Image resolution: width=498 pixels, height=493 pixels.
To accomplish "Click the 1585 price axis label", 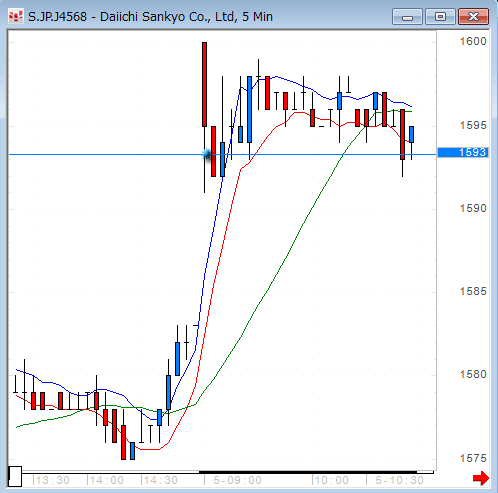I will [473, 291].
